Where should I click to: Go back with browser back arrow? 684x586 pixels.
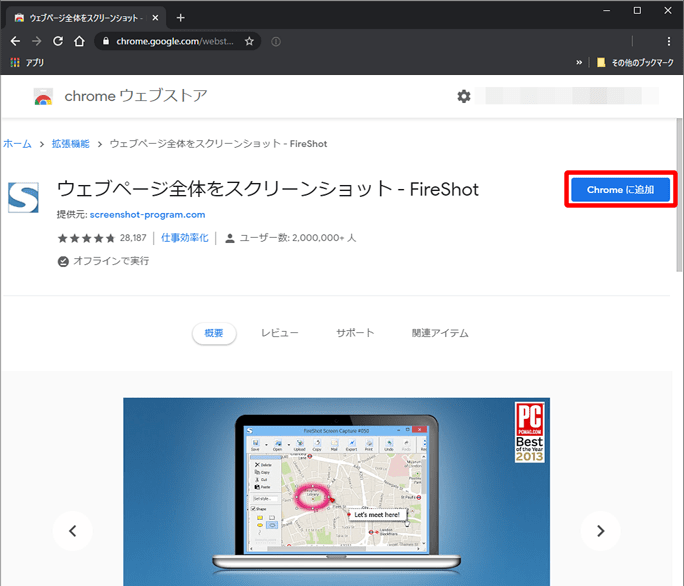click(15, 41)
